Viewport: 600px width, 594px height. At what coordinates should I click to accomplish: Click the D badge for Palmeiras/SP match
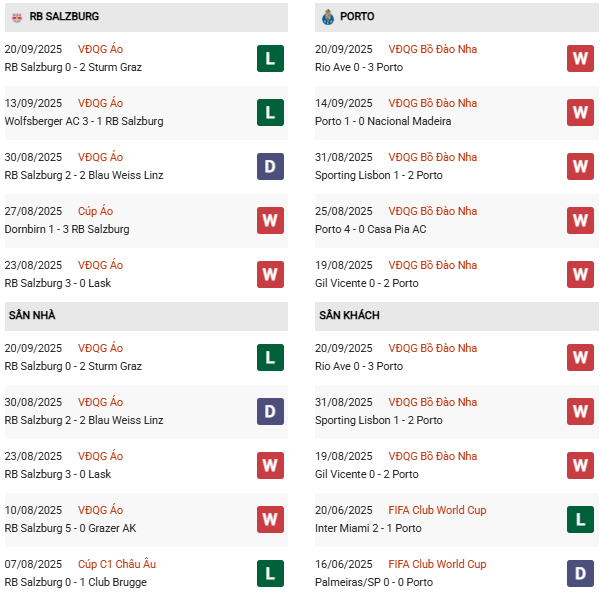pyautogui.click(x=580, y=573)
